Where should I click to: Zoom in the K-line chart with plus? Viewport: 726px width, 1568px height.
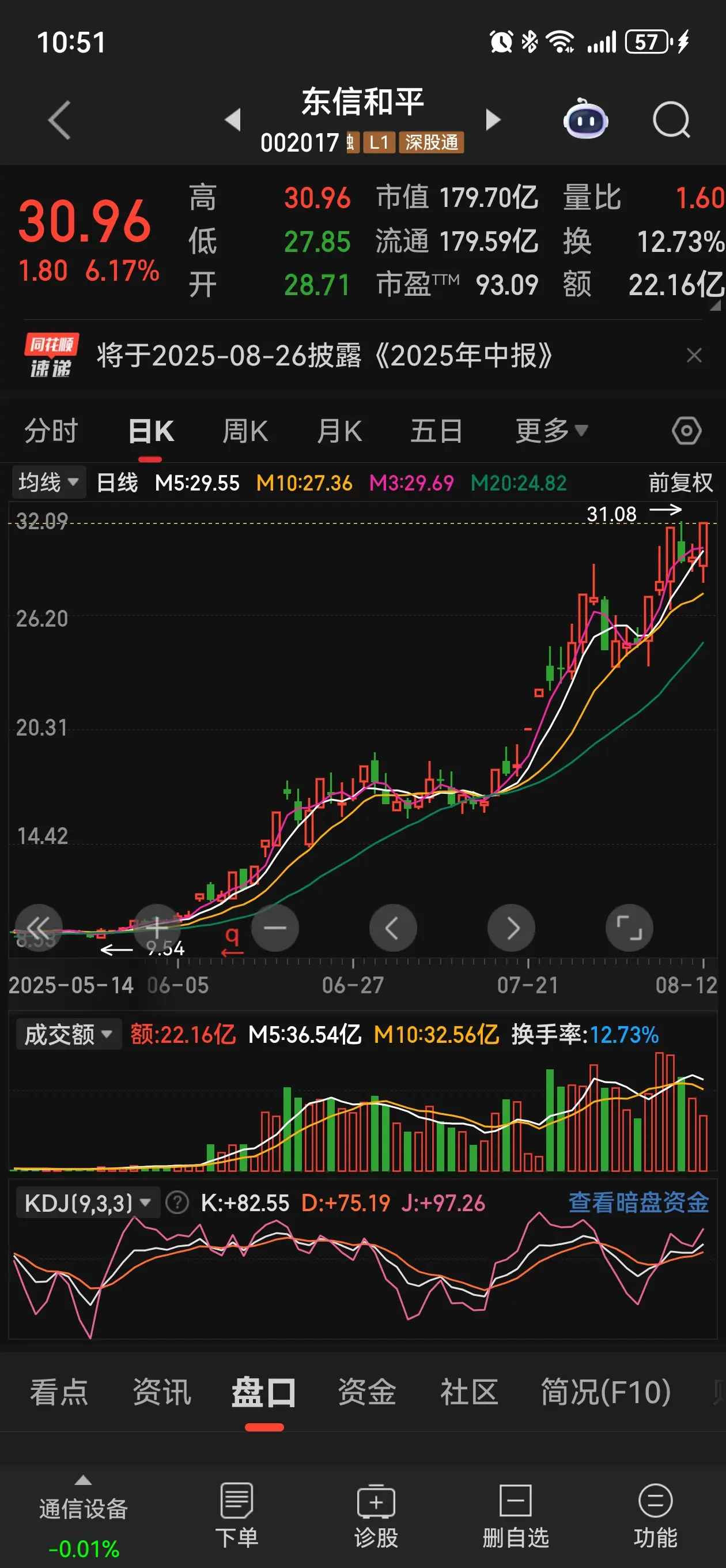[157, 928]
